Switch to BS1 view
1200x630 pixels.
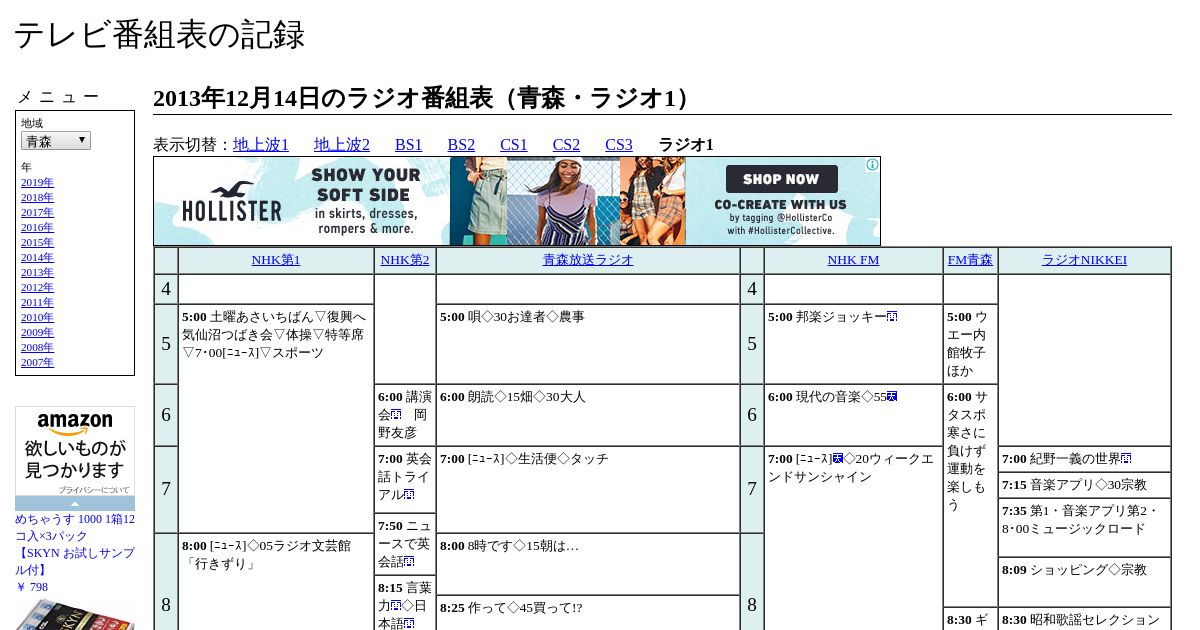[409, 145]
